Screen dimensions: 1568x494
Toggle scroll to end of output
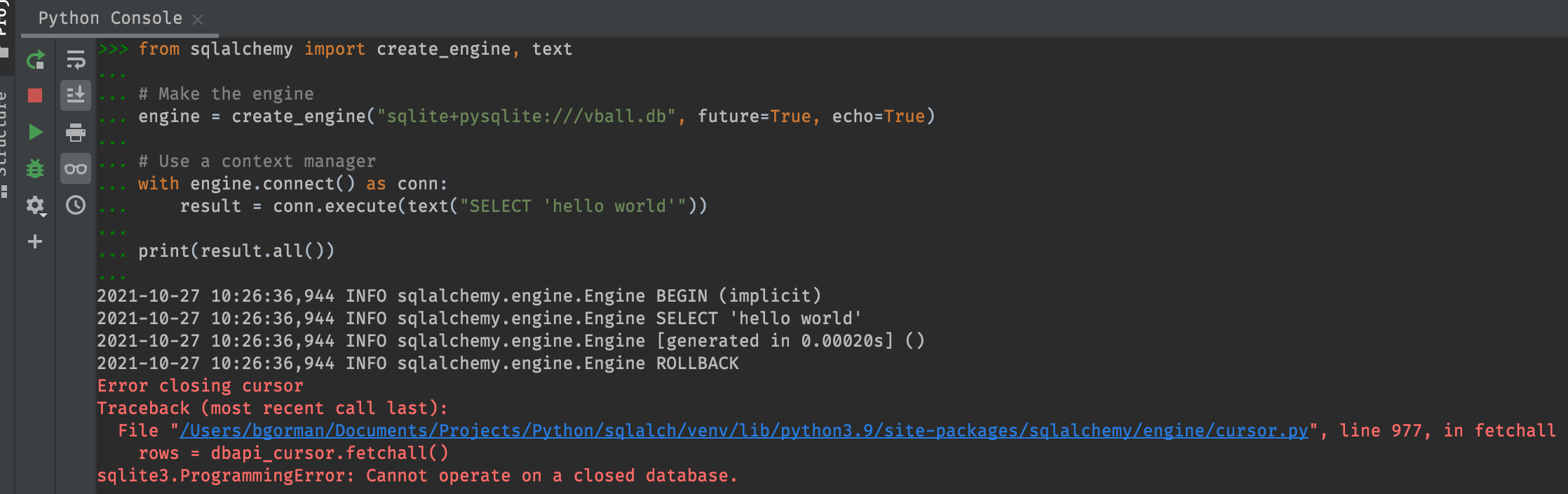tap(75, 95)
